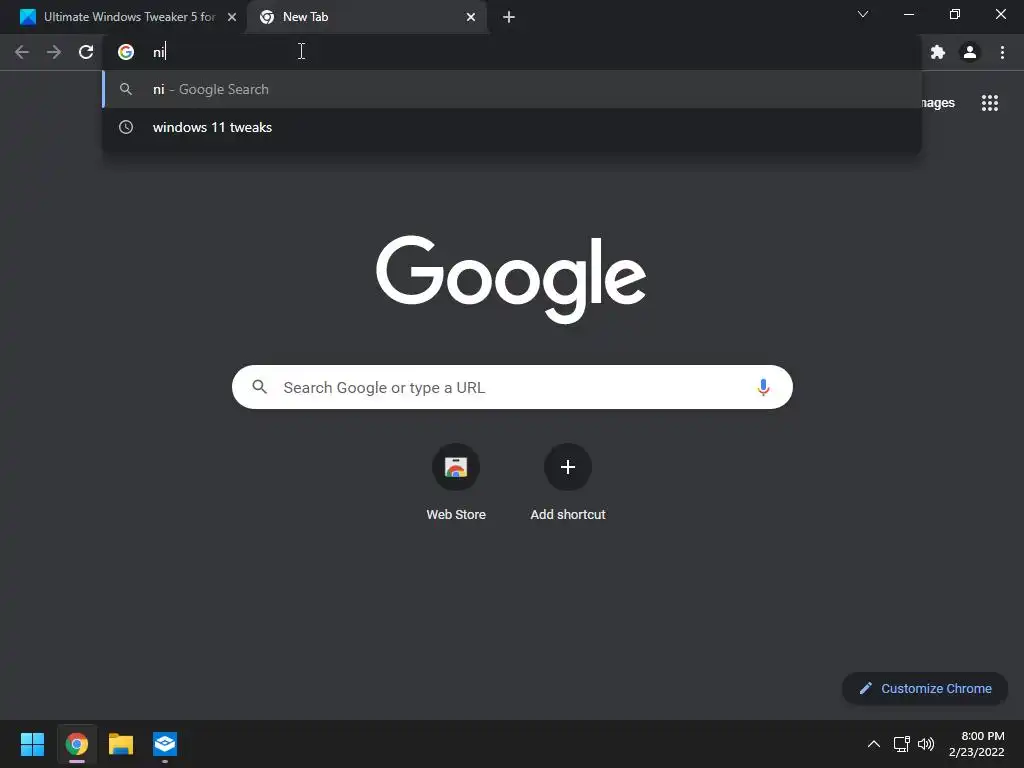Close the Ultimate Windows Tweaker tab
The width and height of the screenshot is (1024, 768).
coord(232,17)
